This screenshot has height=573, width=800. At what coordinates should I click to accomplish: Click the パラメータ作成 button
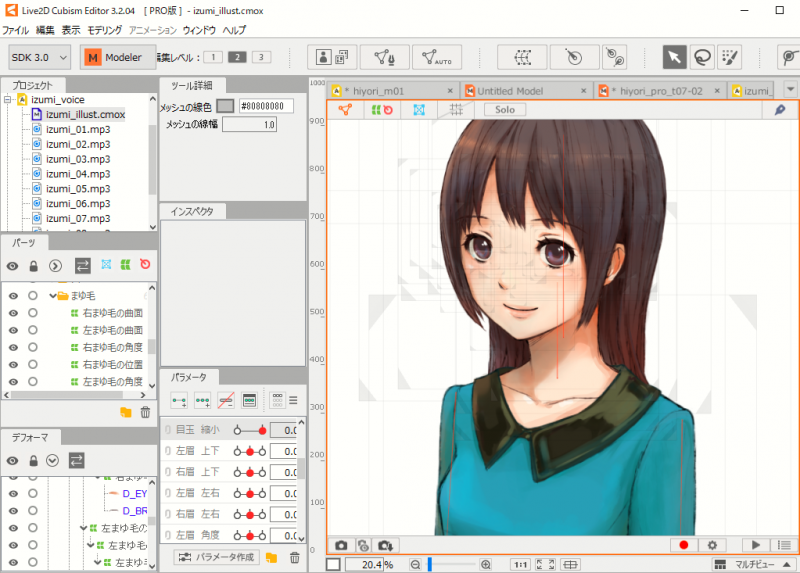[217, 557]
